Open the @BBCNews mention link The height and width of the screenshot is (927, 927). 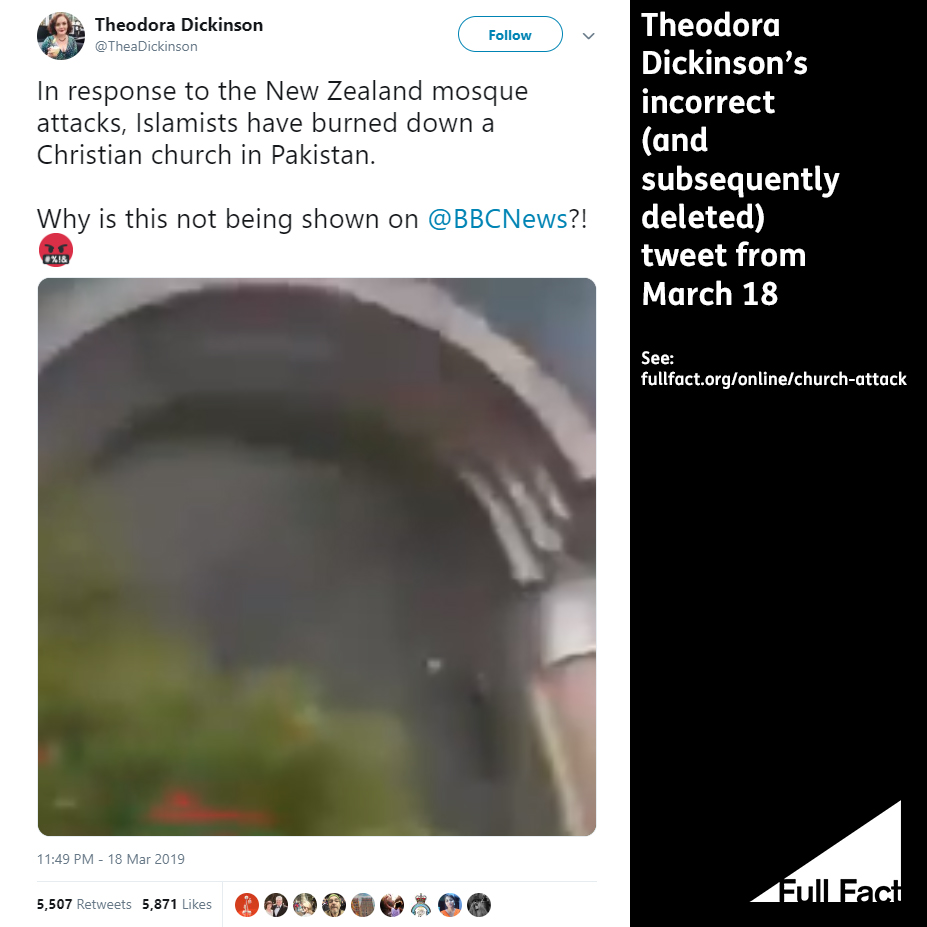[x=497, y=219]
